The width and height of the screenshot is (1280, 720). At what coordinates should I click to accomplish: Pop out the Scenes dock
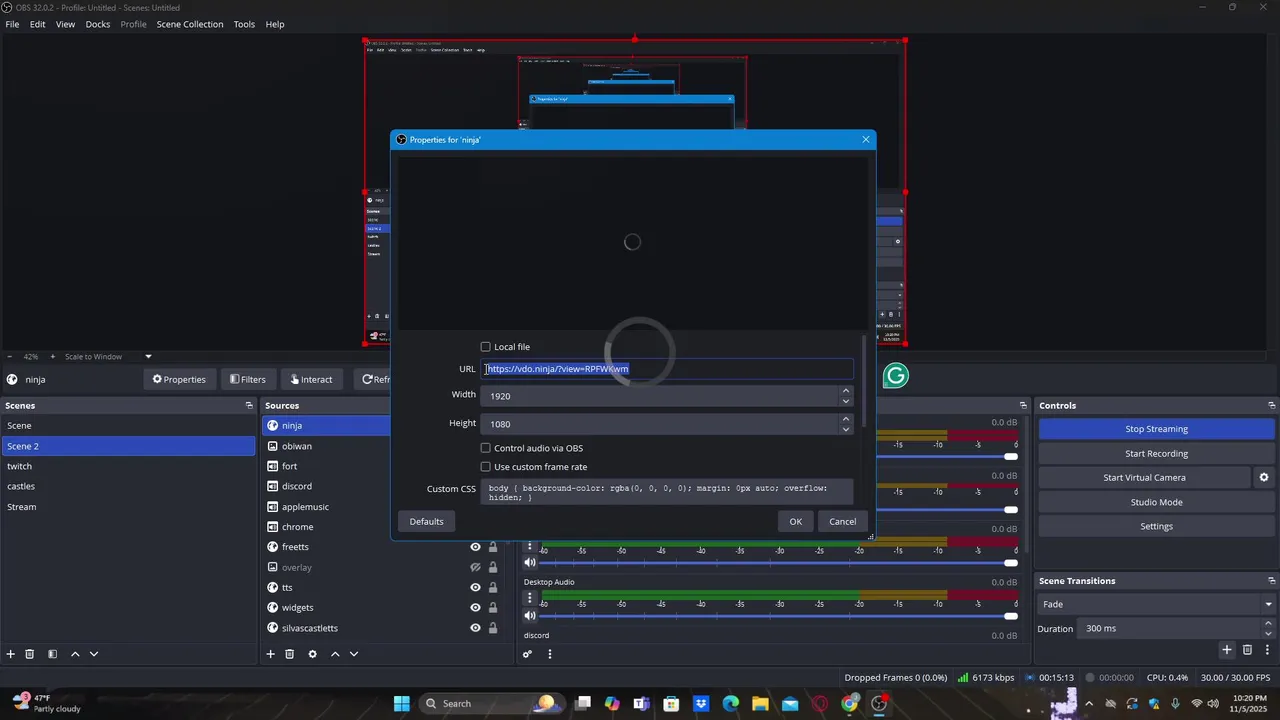click(x=249, y=405)
